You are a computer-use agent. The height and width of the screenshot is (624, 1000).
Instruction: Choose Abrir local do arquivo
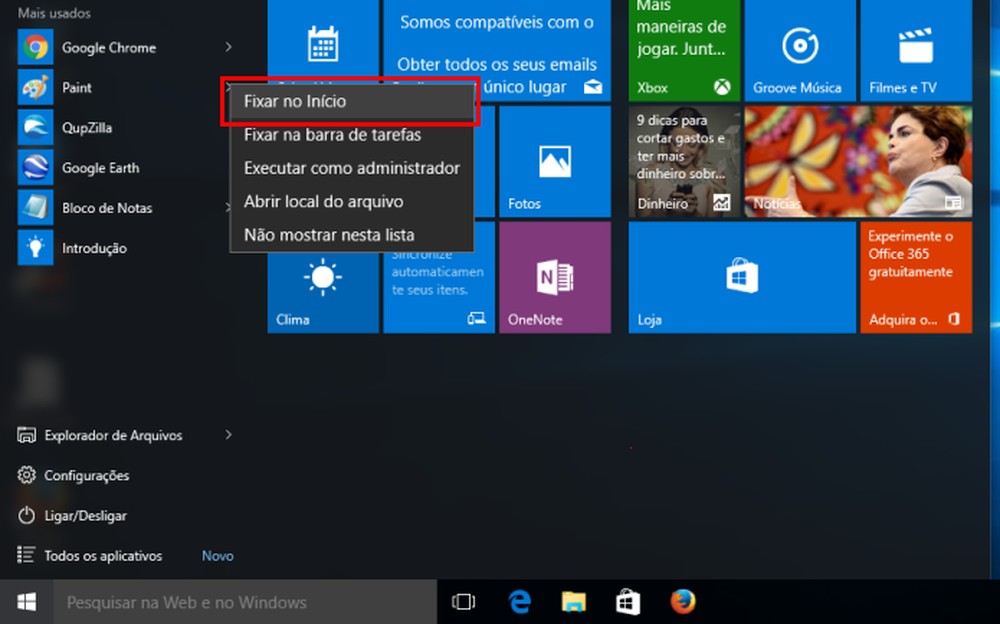351,202
